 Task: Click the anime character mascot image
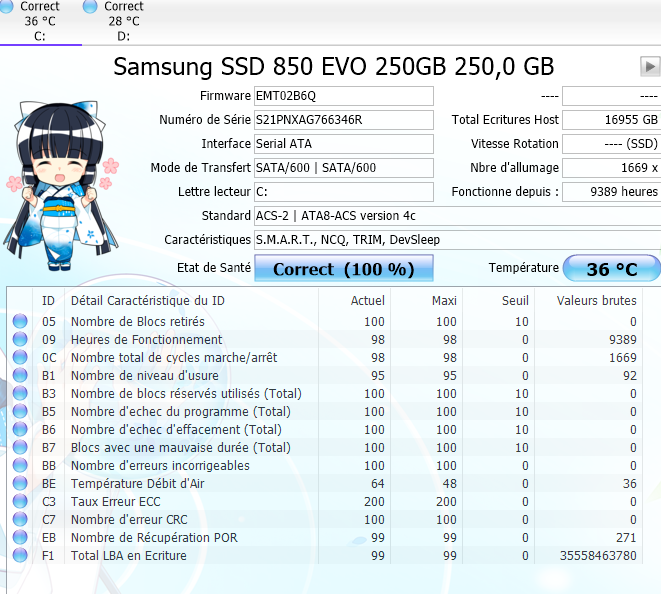(x=62, y=185)
